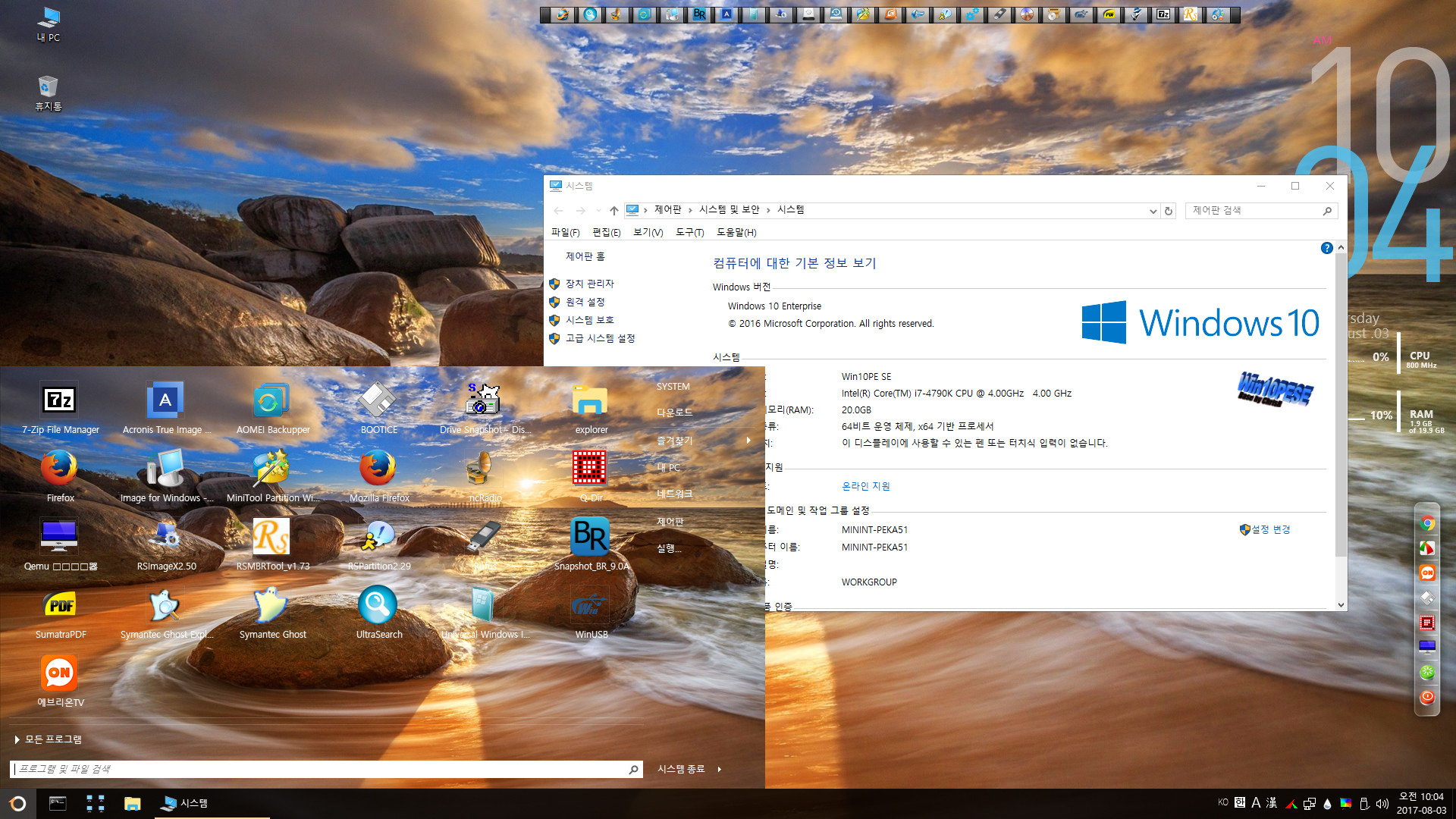This screenshot has width=1456, height=819.
Task: Open Image for Windows shortcut
Action: 166,477
